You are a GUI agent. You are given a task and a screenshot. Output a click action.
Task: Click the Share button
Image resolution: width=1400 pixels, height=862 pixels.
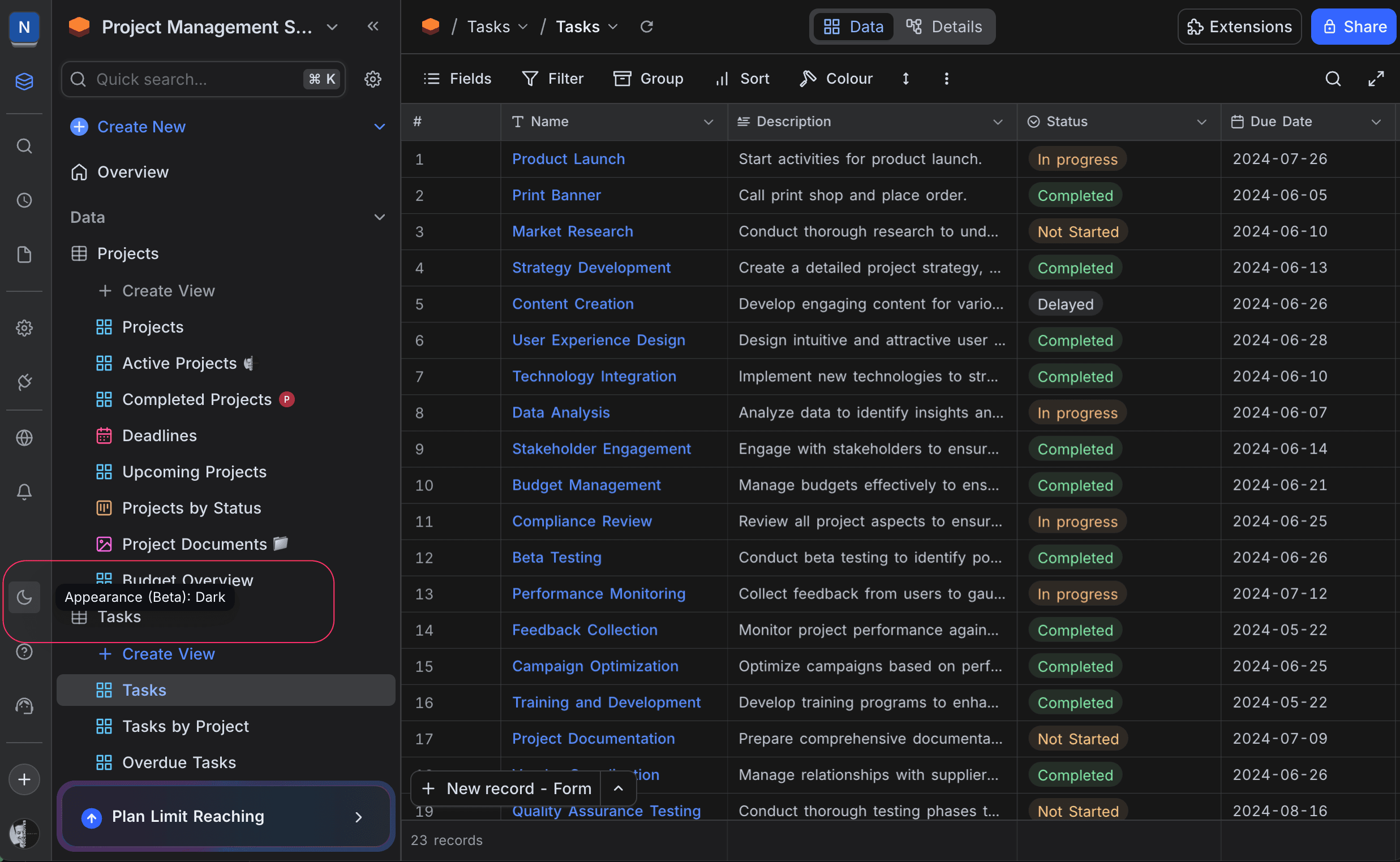coord(1354,26)
